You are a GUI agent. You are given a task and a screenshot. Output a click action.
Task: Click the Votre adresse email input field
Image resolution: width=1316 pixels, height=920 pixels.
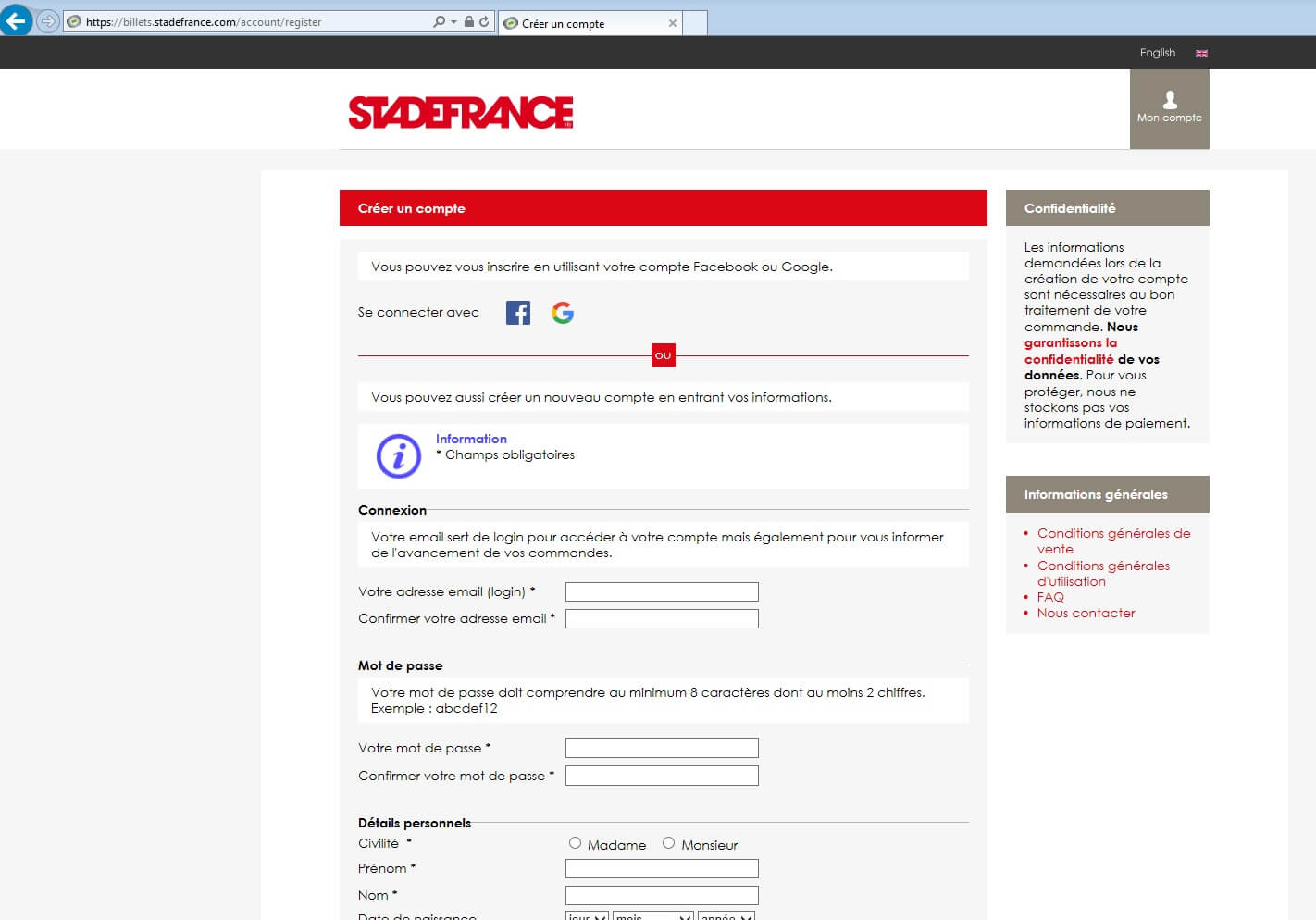pyautogui.click(x=662, y=591)
